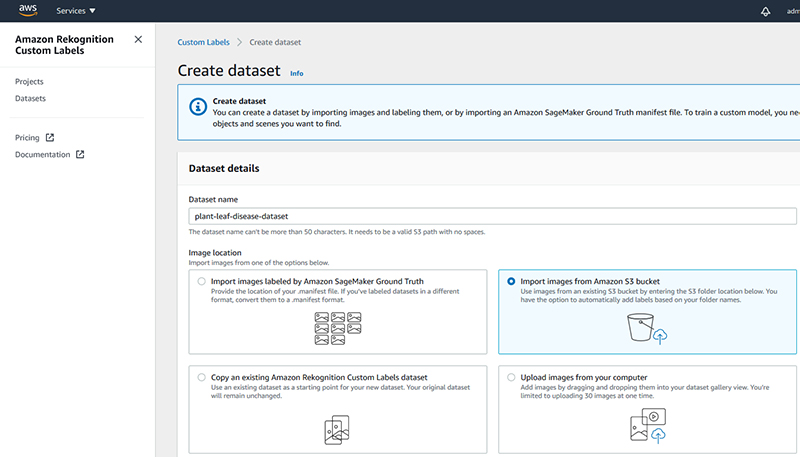Go to Custom Labels breadcrumb link
Image resolution: width=800 pixels, height=457 pixels.
(x=204, y=42)
